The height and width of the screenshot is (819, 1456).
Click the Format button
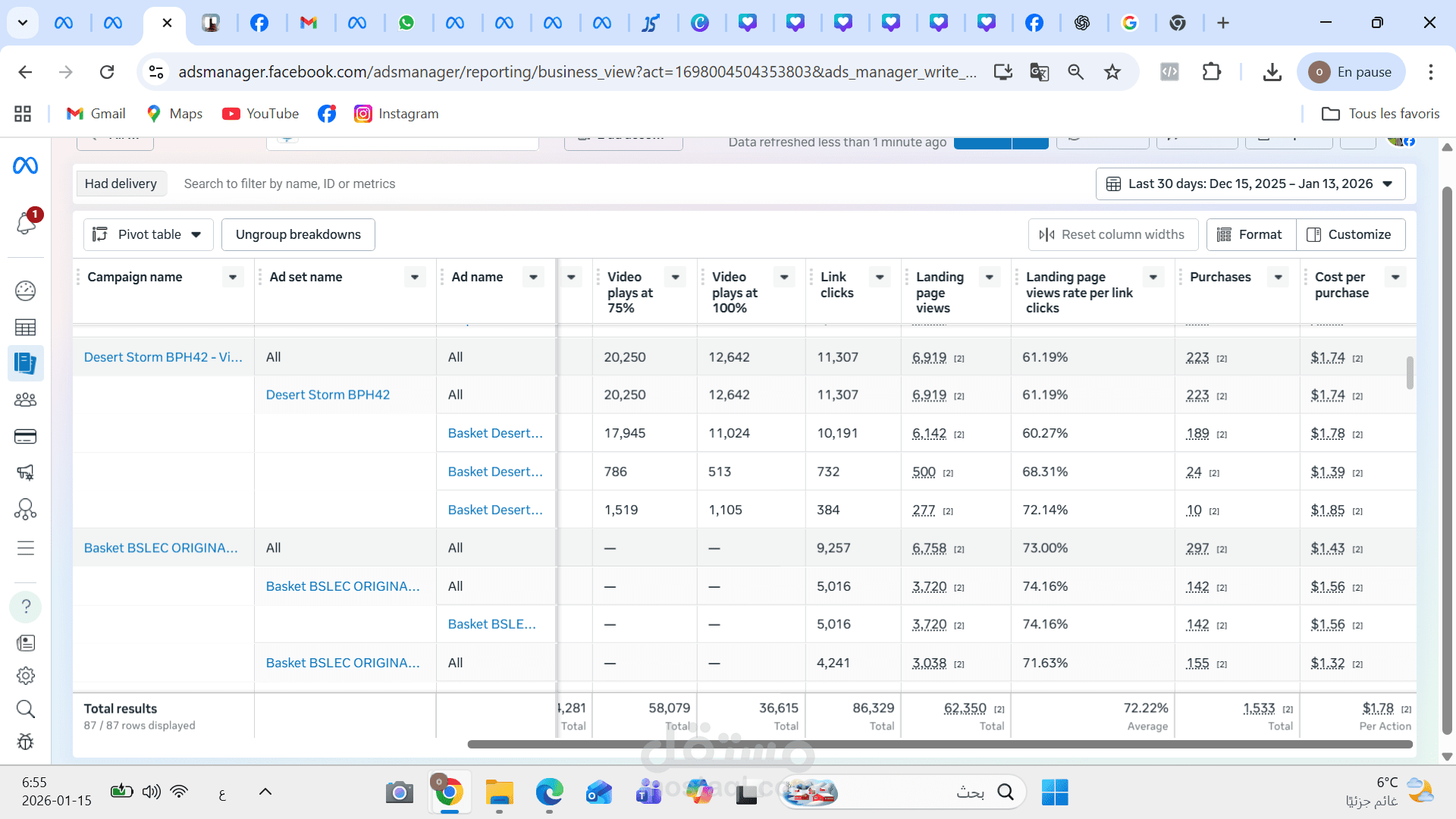click(1250, 234)
